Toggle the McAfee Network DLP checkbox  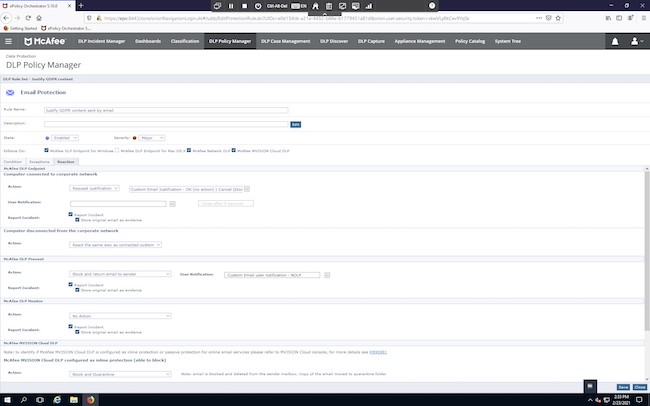click(189, 150)
